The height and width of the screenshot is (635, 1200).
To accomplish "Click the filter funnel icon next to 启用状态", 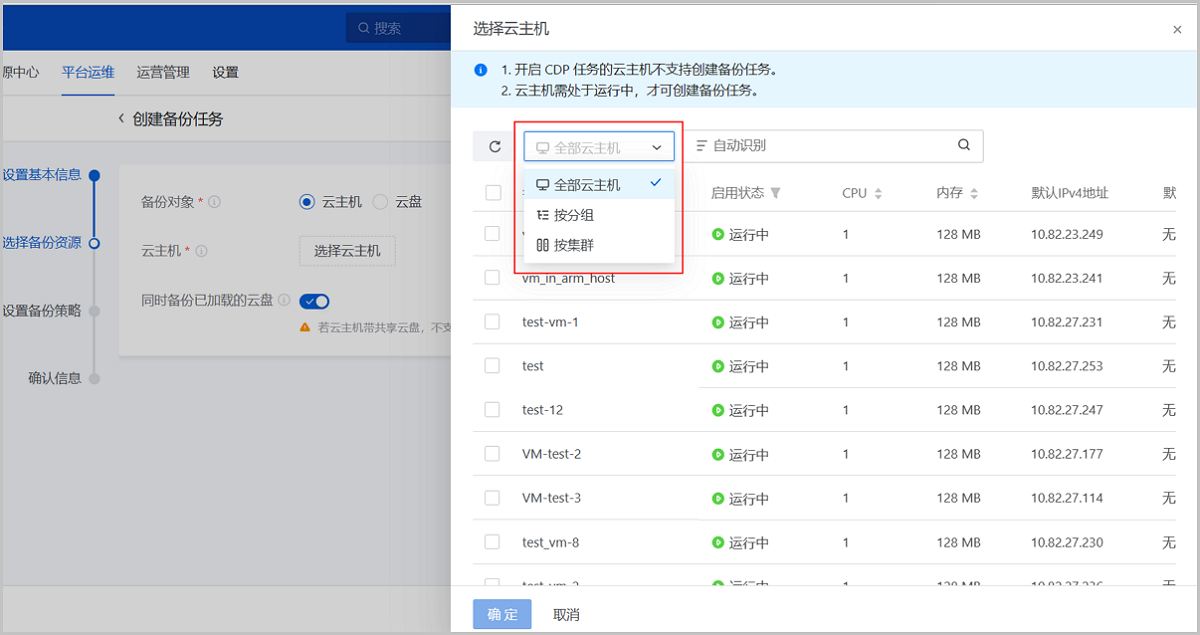I will pos(776,193).
